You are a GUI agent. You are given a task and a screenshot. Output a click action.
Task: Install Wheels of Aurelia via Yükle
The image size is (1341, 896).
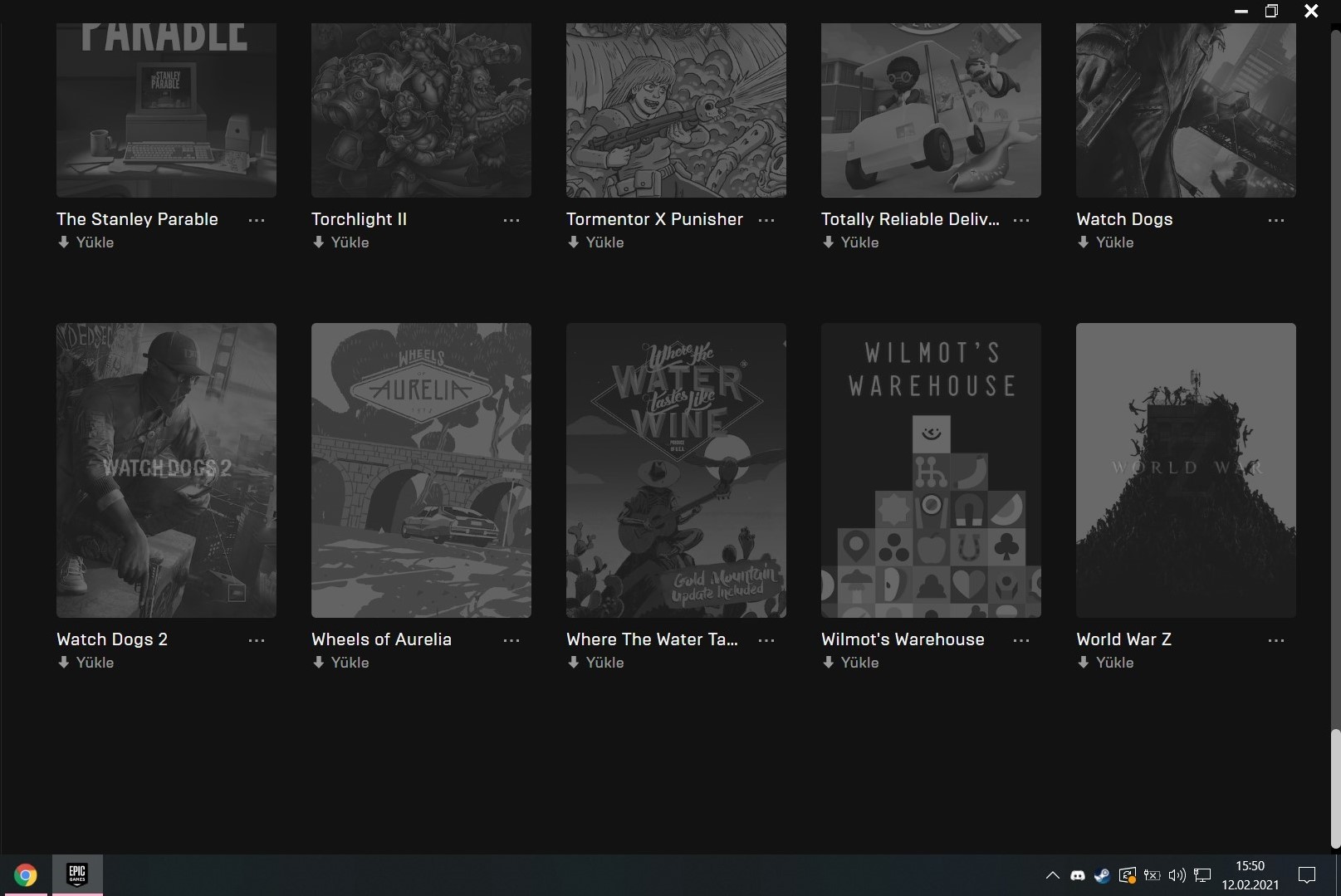tap(340, 663)
